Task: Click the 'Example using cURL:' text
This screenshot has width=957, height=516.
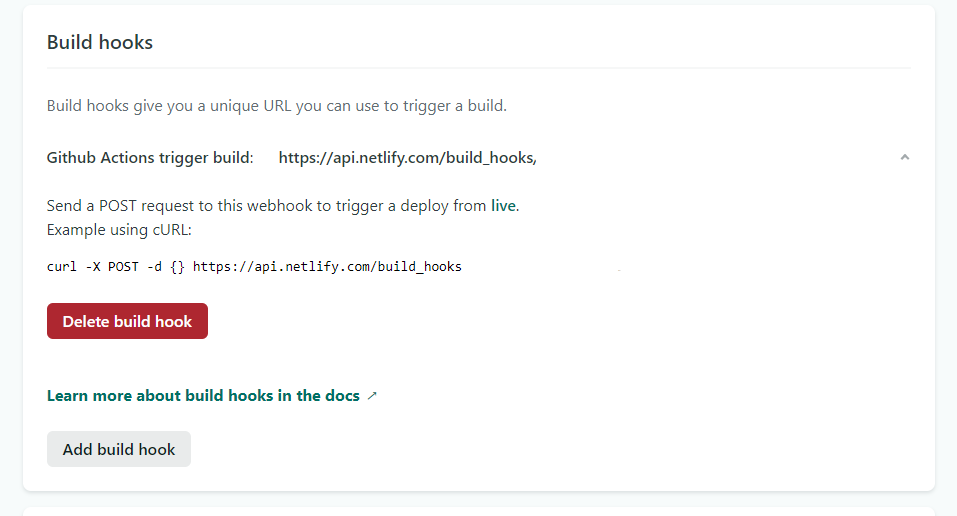Action: click(x=120, y=230)
